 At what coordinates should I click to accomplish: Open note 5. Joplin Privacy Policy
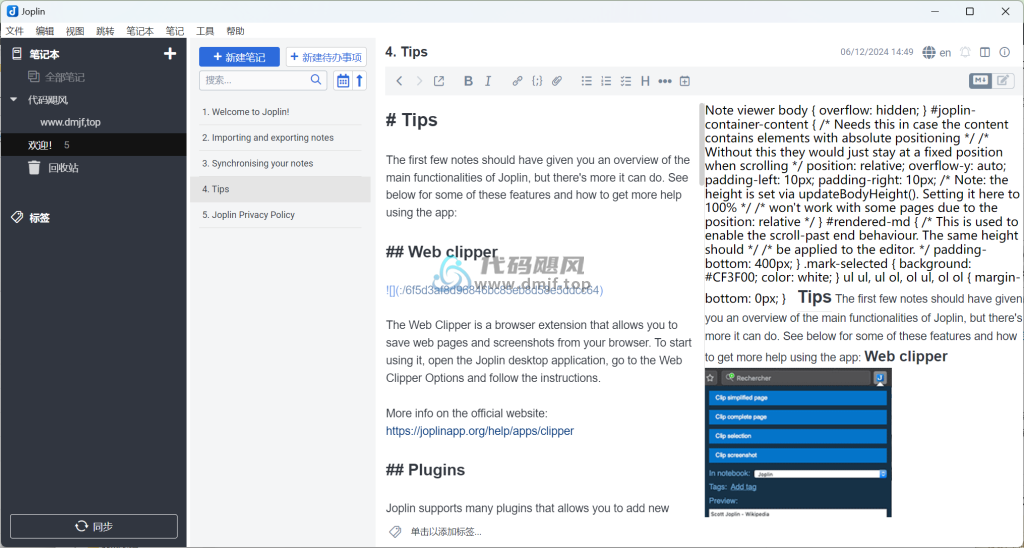(x=280, y=215)
